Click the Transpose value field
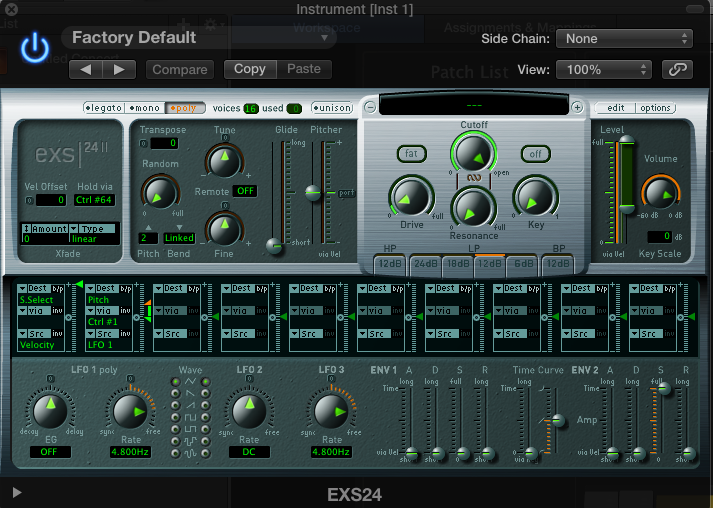 (x=164, y=143)
